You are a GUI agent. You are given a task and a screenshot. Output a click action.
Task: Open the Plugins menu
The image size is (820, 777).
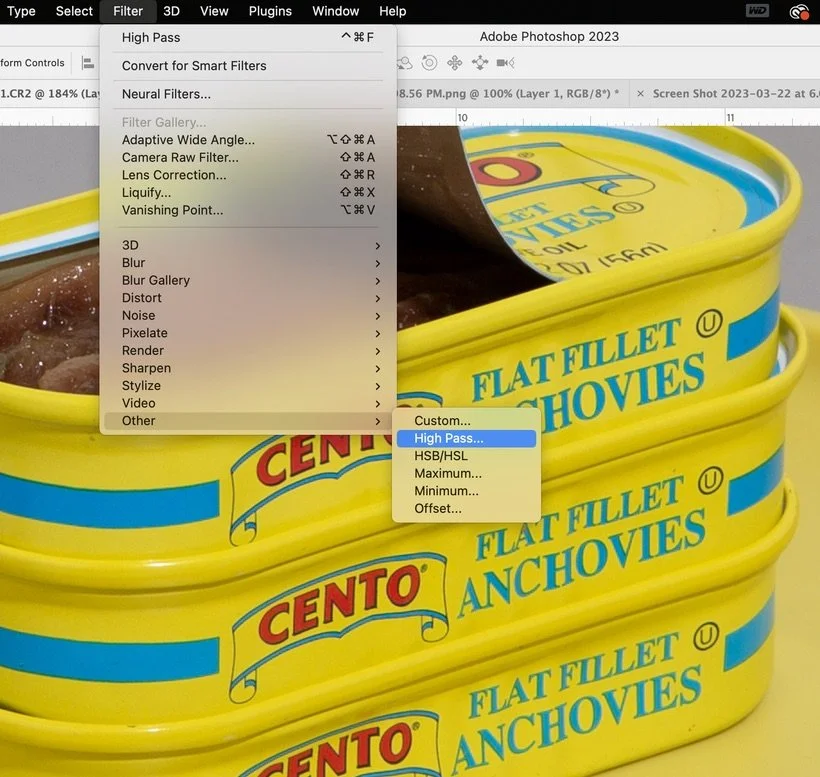click(x=270, y=11)
